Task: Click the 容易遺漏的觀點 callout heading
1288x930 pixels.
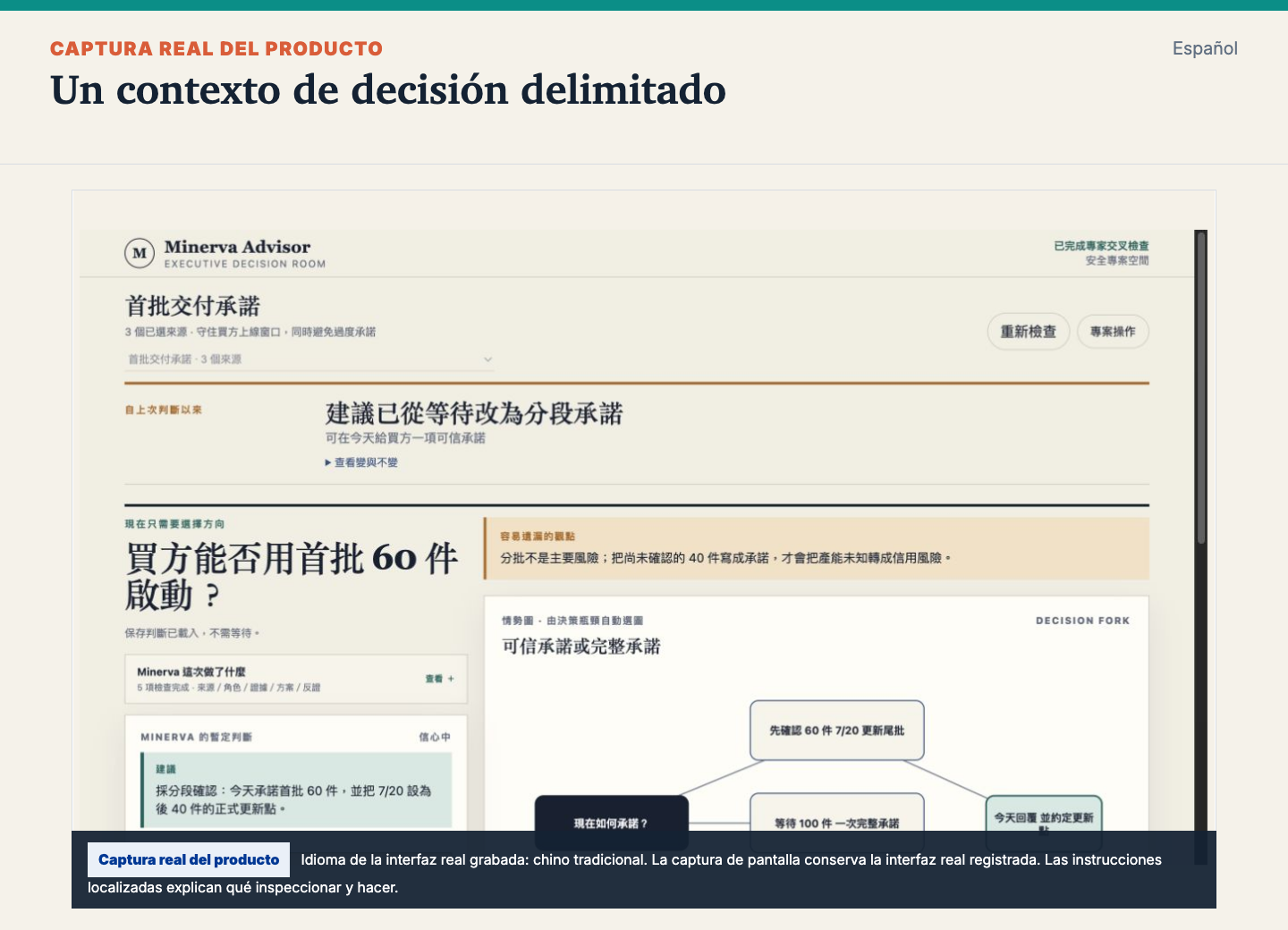Action: click(538, 537)
